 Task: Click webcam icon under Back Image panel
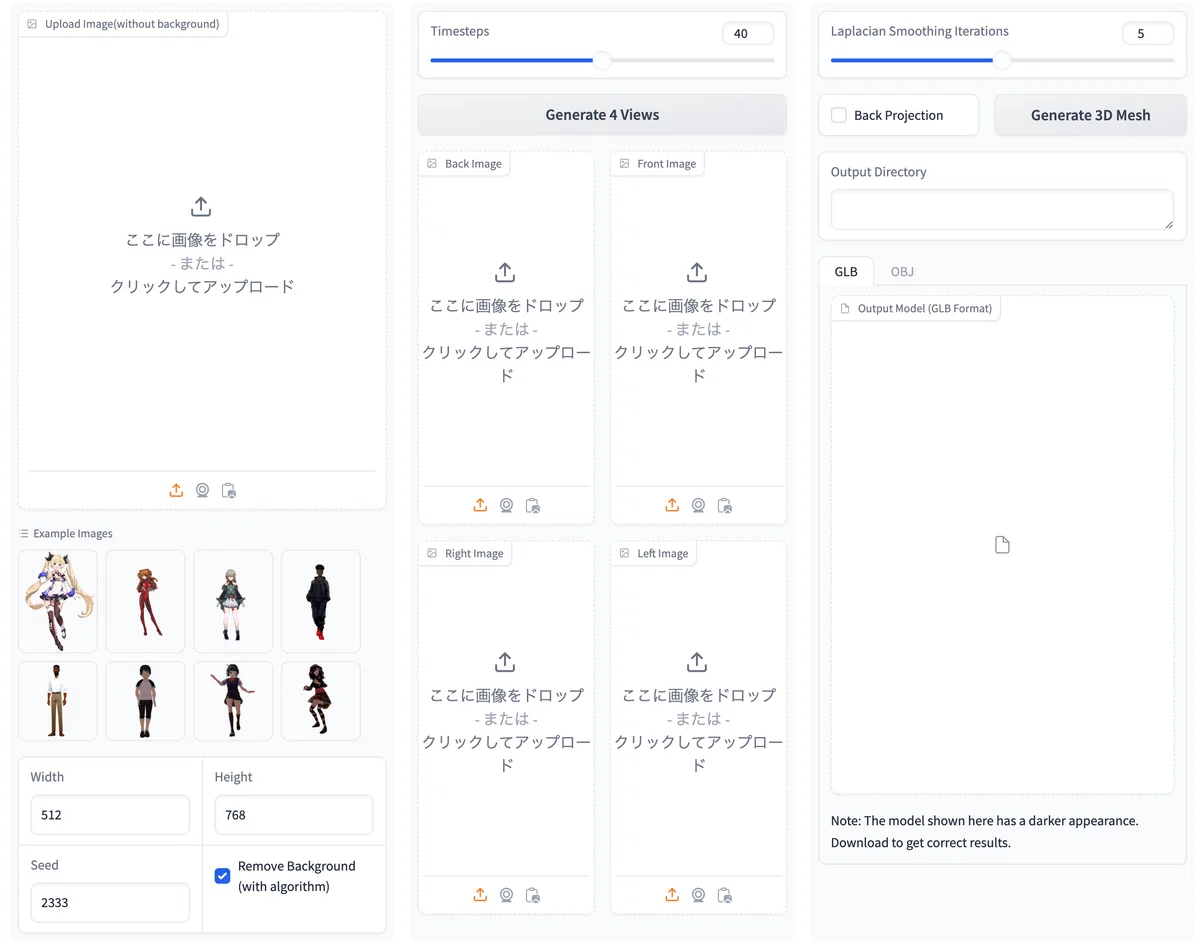tap(507, 505)
